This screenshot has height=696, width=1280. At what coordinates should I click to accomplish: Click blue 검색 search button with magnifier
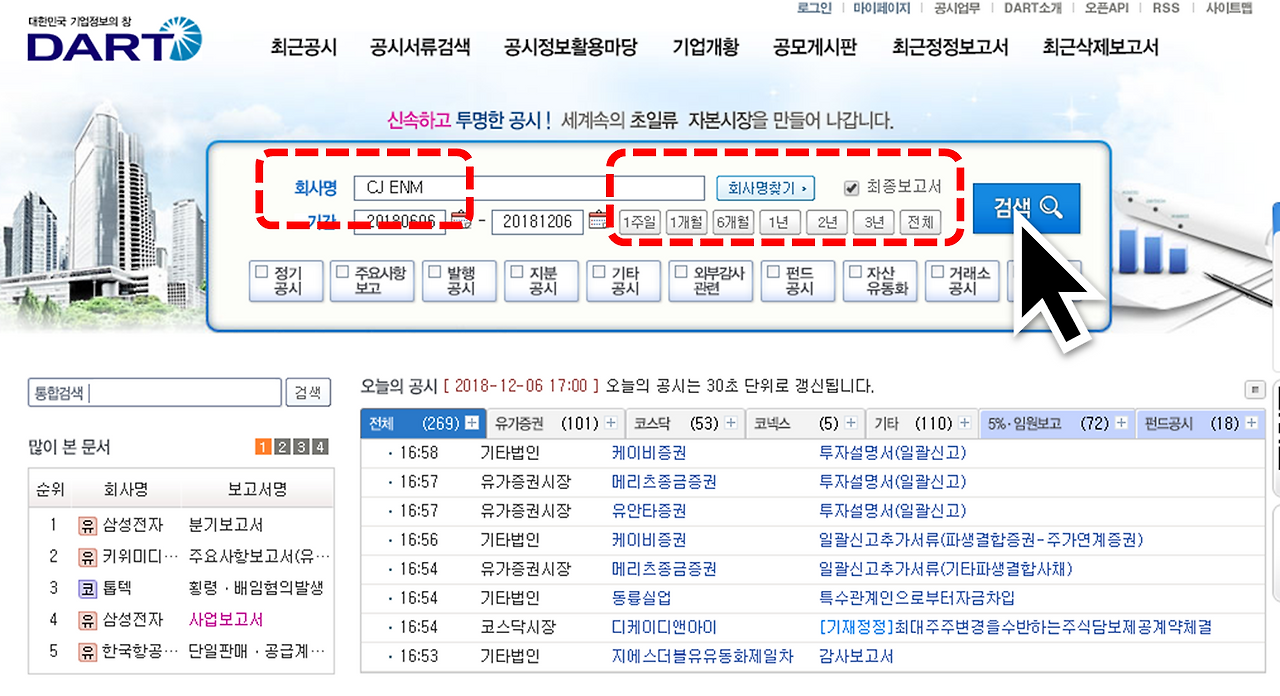pos(1026,208)
